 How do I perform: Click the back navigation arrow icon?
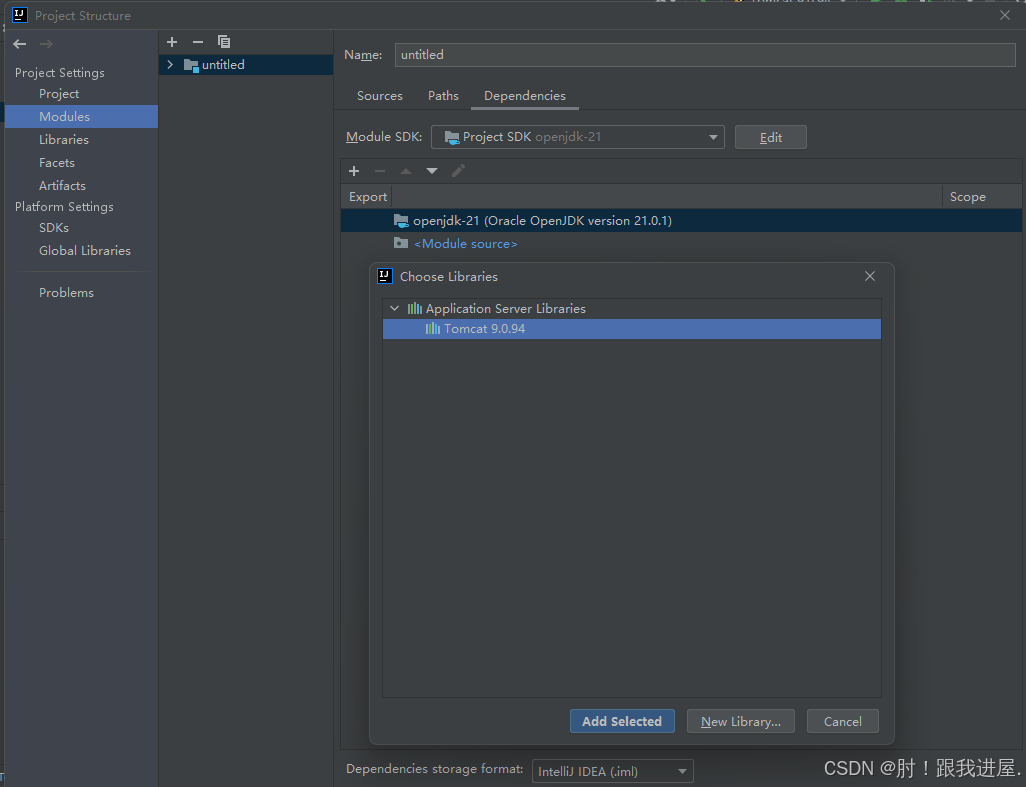pos(18,43)
